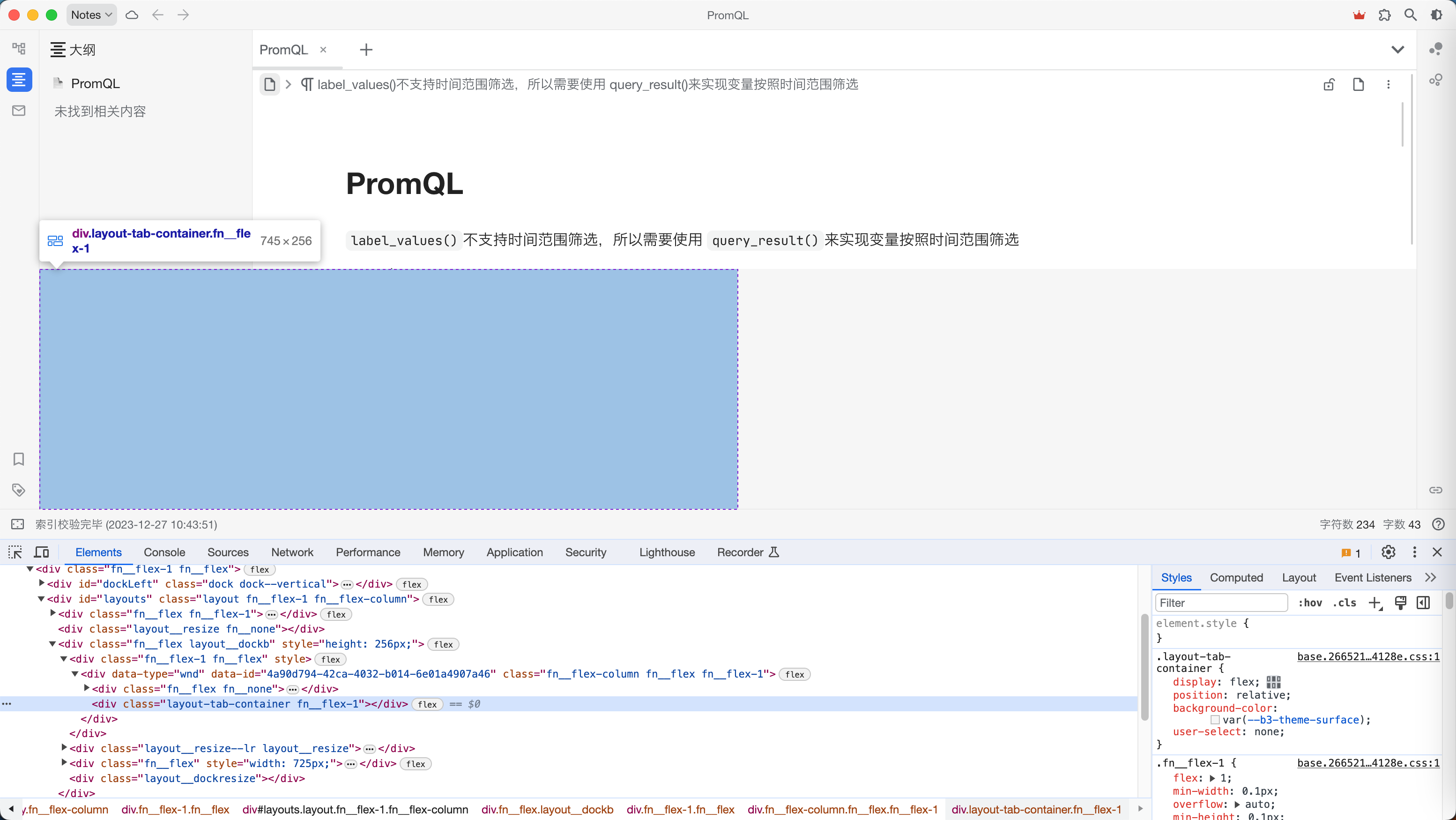
Task: Click the styles Filter input field
Action: (x=1221, y=603)
